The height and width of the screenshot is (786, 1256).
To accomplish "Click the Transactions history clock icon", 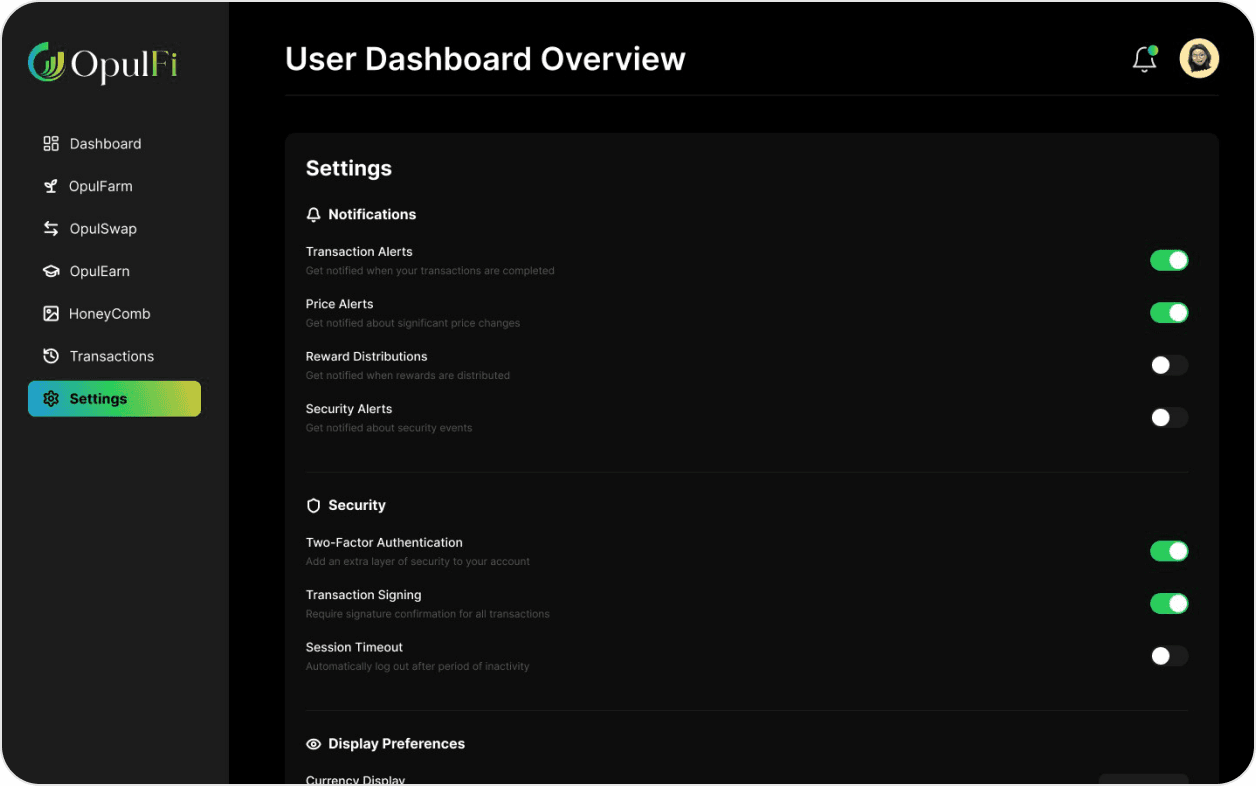I will click(51, 356).
